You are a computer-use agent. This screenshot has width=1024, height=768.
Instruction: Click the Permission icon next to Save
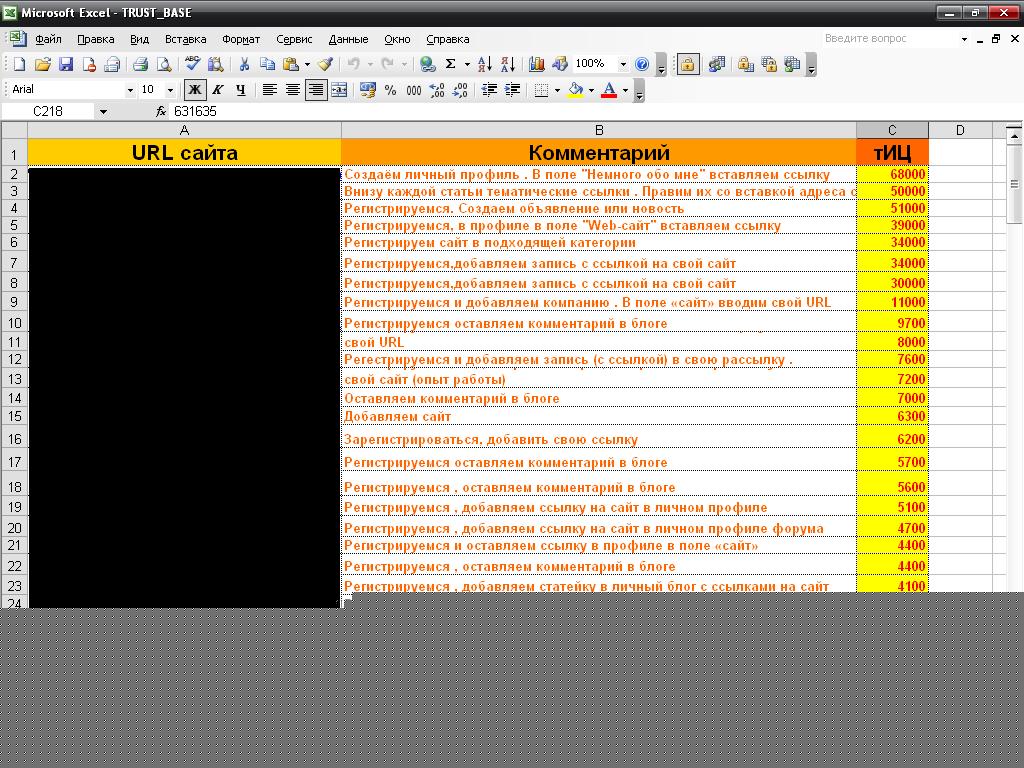(x=89, y=64)
